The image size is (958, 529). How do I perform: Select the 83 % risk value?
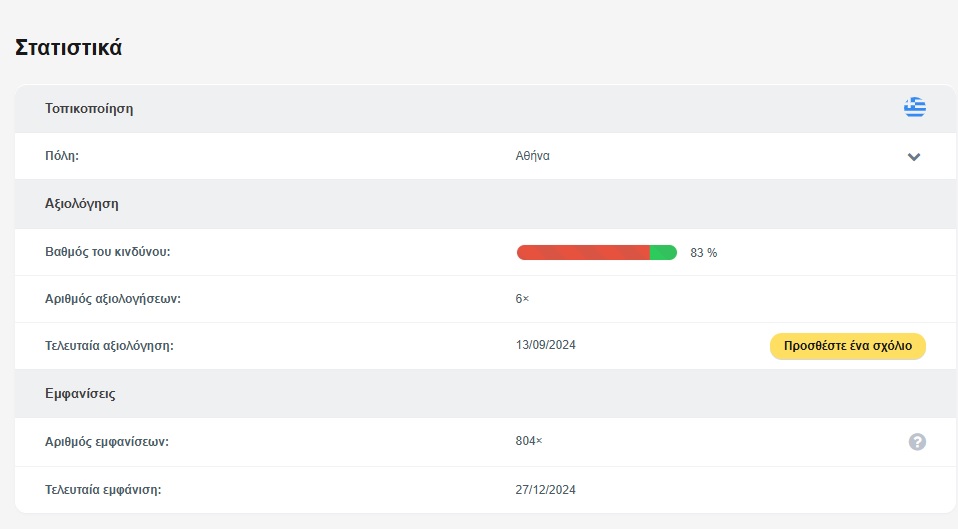[703, 253]
